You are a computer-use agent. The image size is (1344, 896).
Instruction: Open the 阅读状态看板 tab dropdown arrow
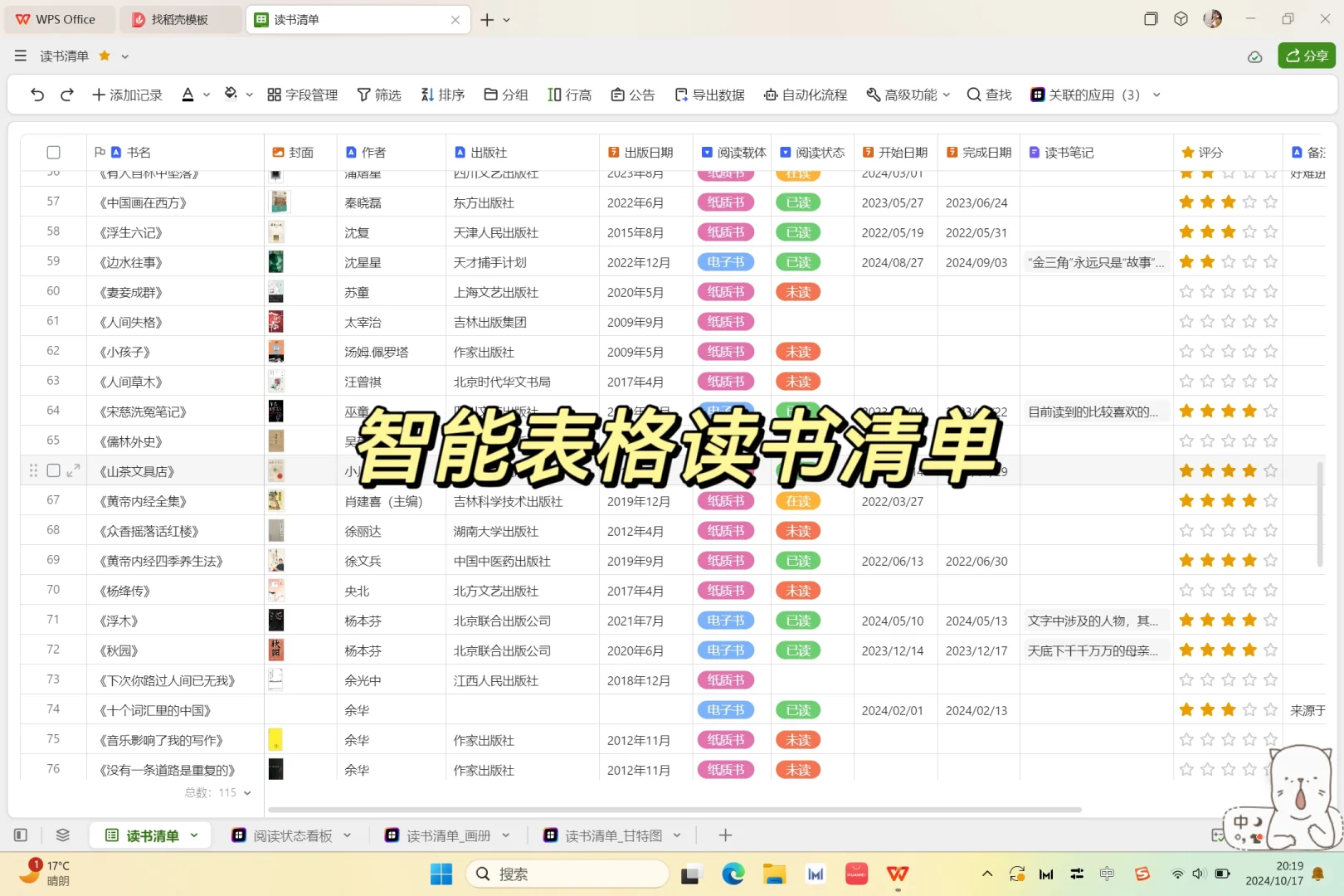[x=348, y=835]
